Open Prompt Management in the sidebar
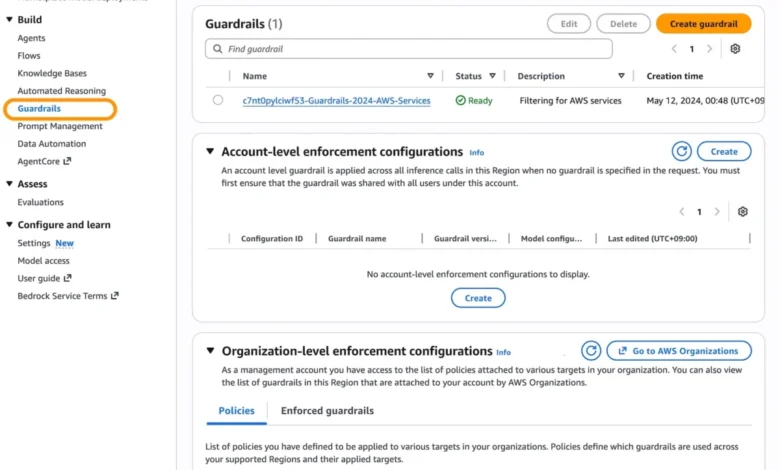Viewport: 780px width, 470px height. (x=60, y=126)
